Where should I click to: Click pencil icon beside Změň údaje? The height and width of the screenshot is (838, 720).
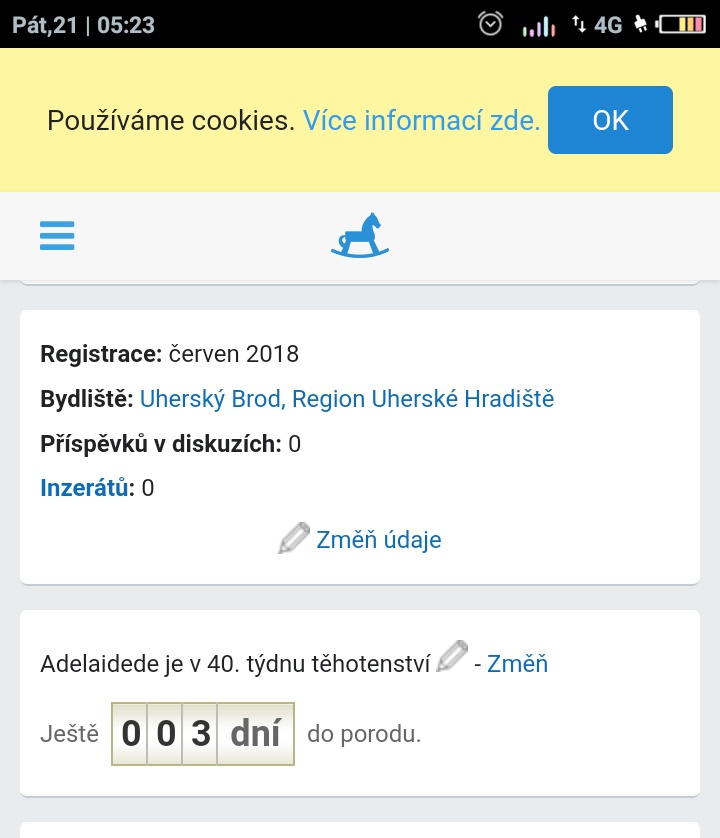click(x=293, y=538)
